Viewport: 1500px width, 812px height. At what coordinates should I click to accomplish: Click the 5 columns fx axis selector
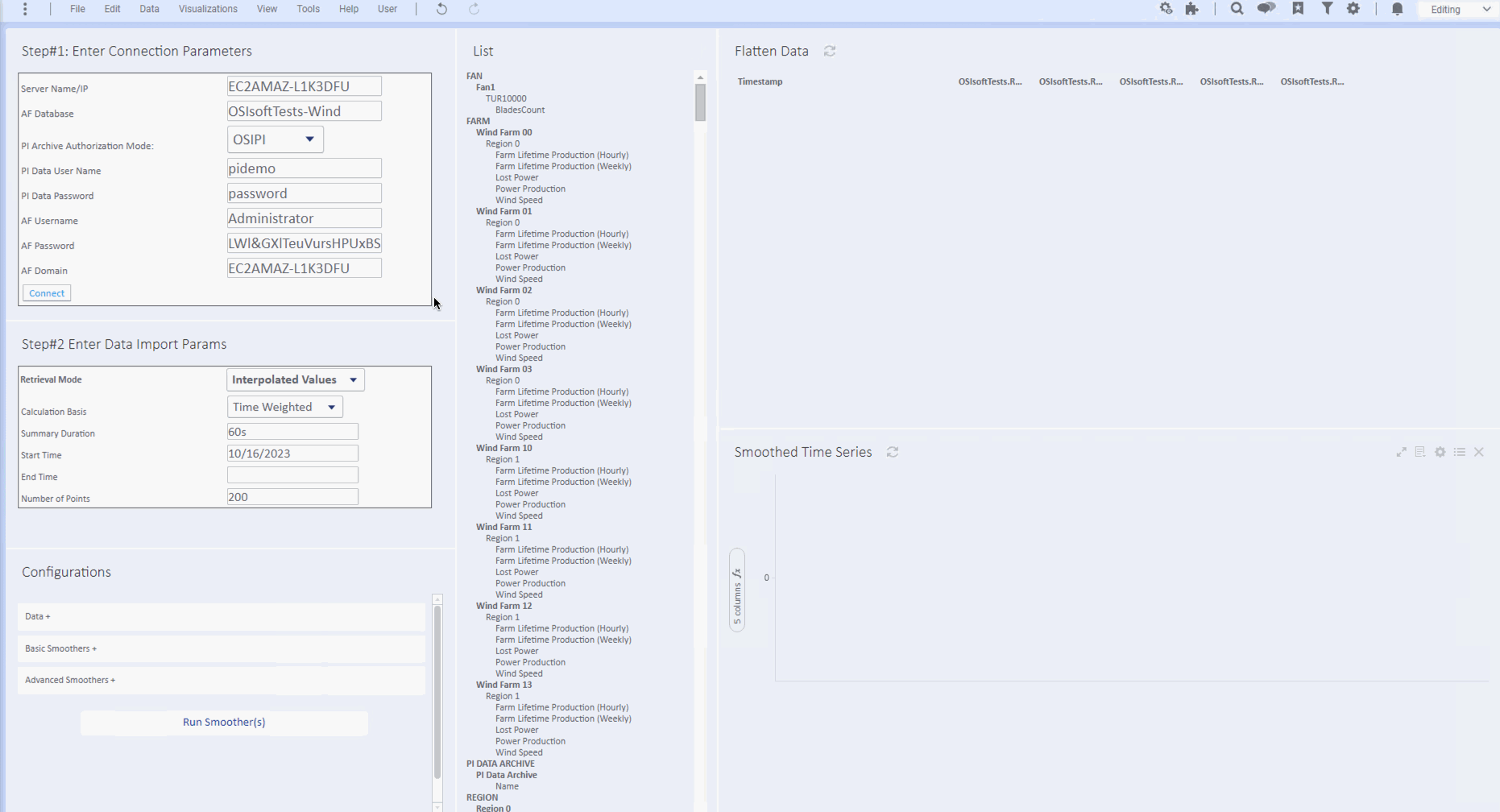737,590
